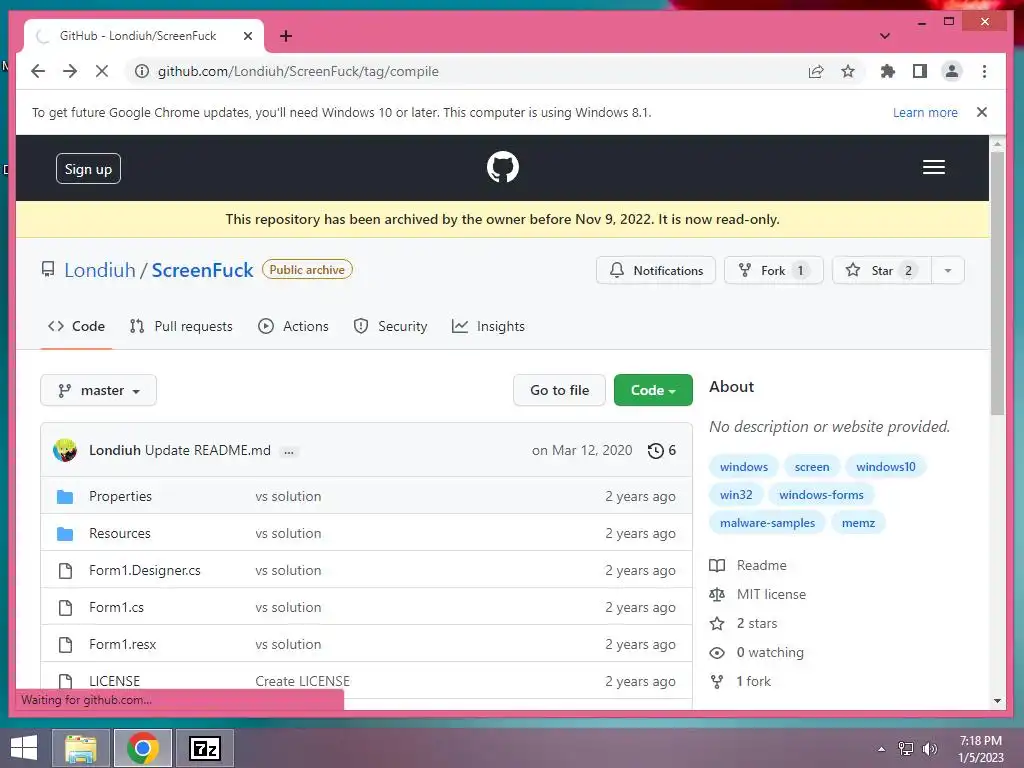
Task: Click Go to file button
Action: 560,391
